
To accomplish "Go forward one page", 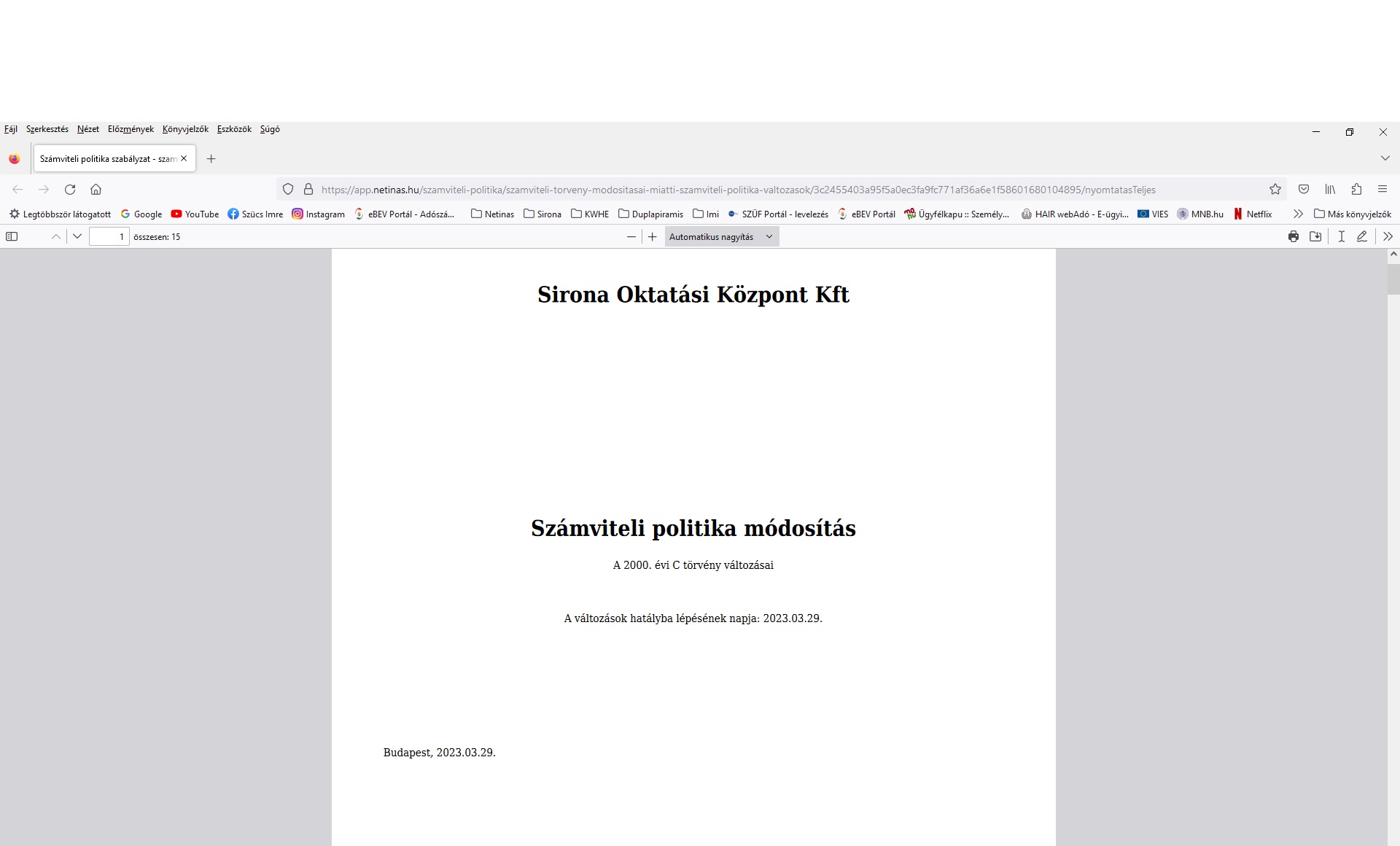I will pos(44,190).
